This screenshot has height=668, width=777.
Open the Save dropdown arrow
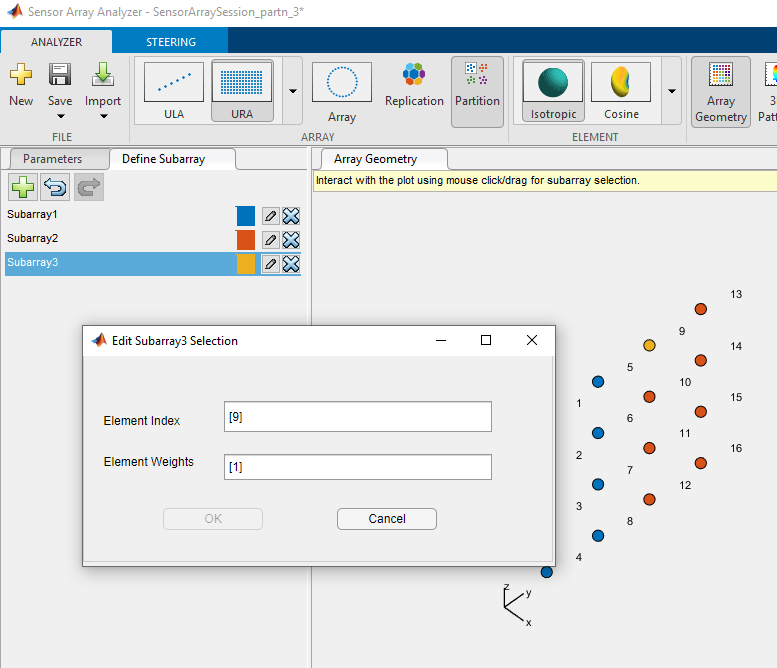click(x=60, y=116)
